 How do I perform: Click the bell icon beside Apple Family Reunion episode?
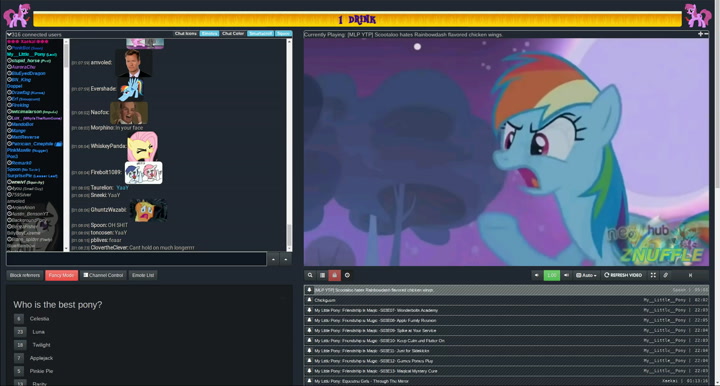pos(309,320)
